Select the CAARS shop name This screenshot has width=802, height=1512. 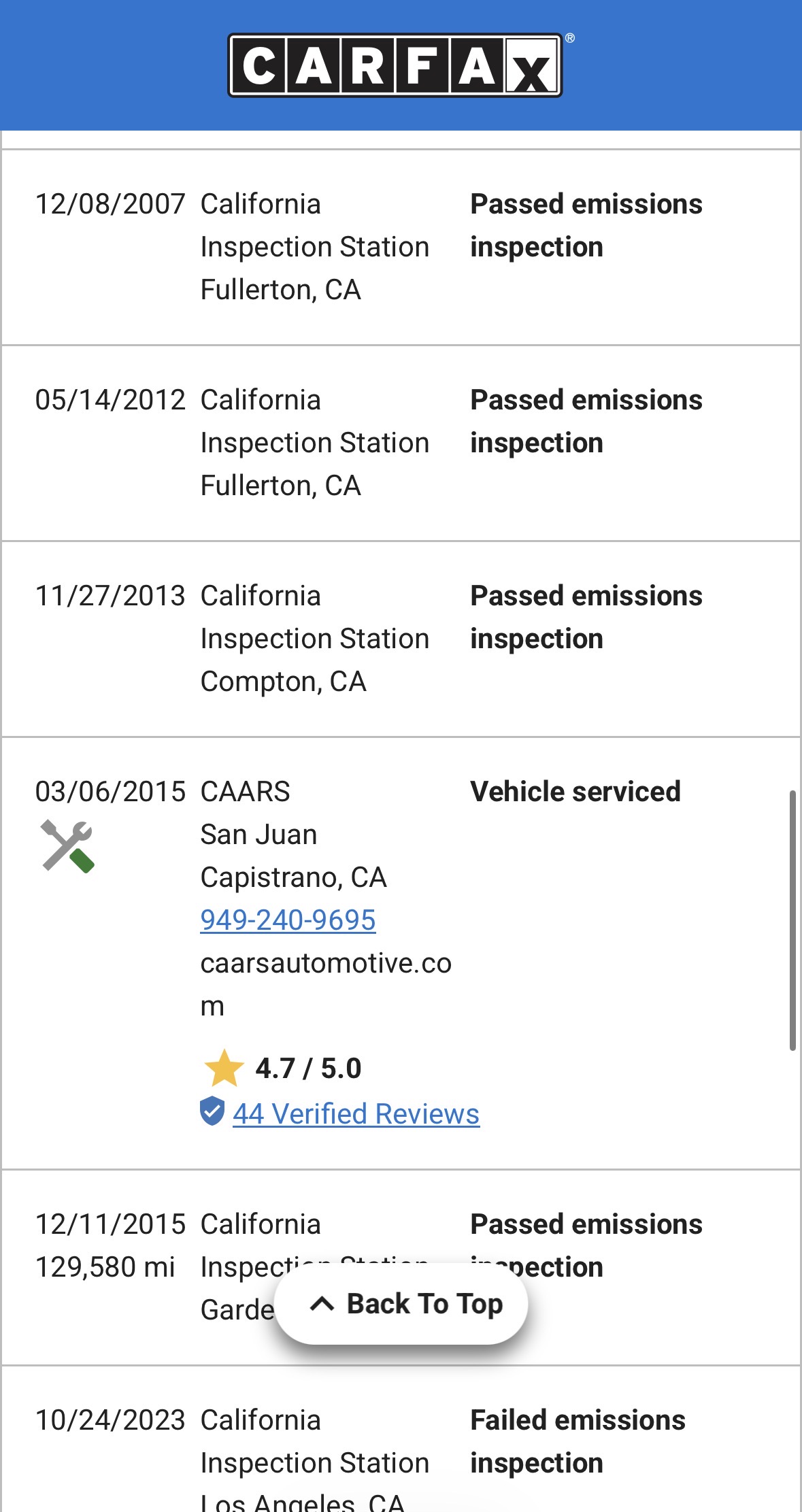(x=245, y=792)
